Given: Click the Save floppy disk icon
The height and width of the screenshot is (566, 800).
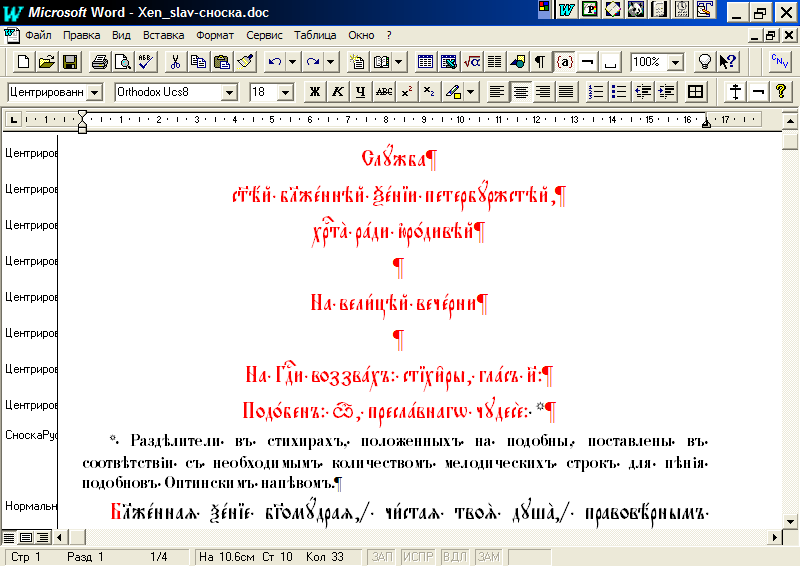Looking at the screenshot, I should (x=70, y=62).
